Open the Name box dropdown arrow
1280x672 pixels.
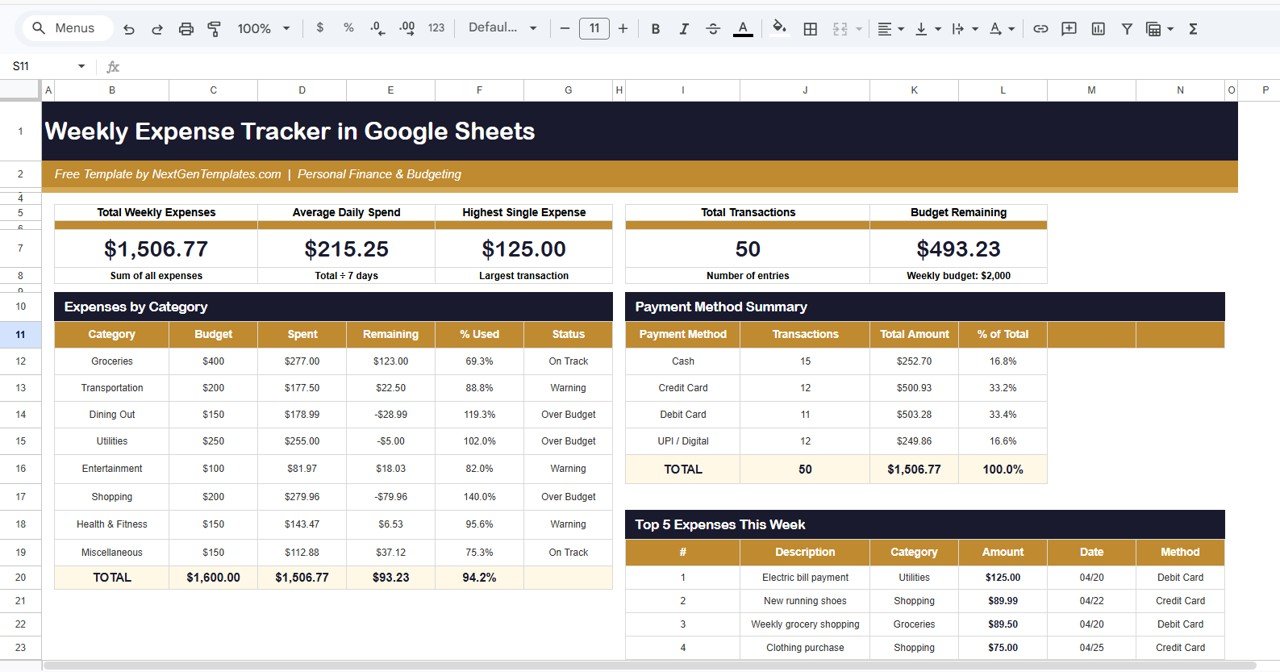(82, 67)
